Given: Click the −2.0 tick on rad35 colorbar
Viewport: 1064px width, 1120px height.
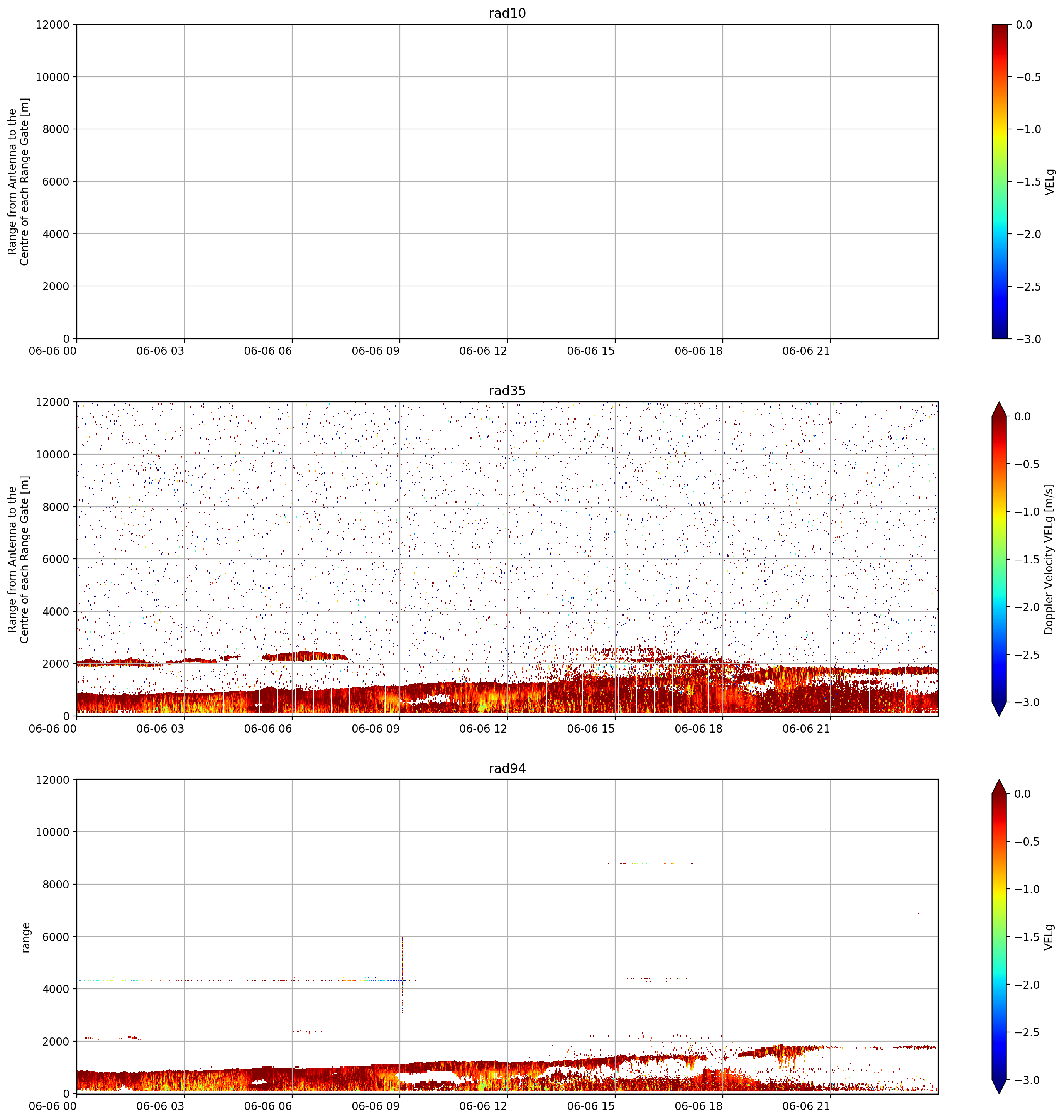Looking at the screenshot, I should tap(1028, 607).
